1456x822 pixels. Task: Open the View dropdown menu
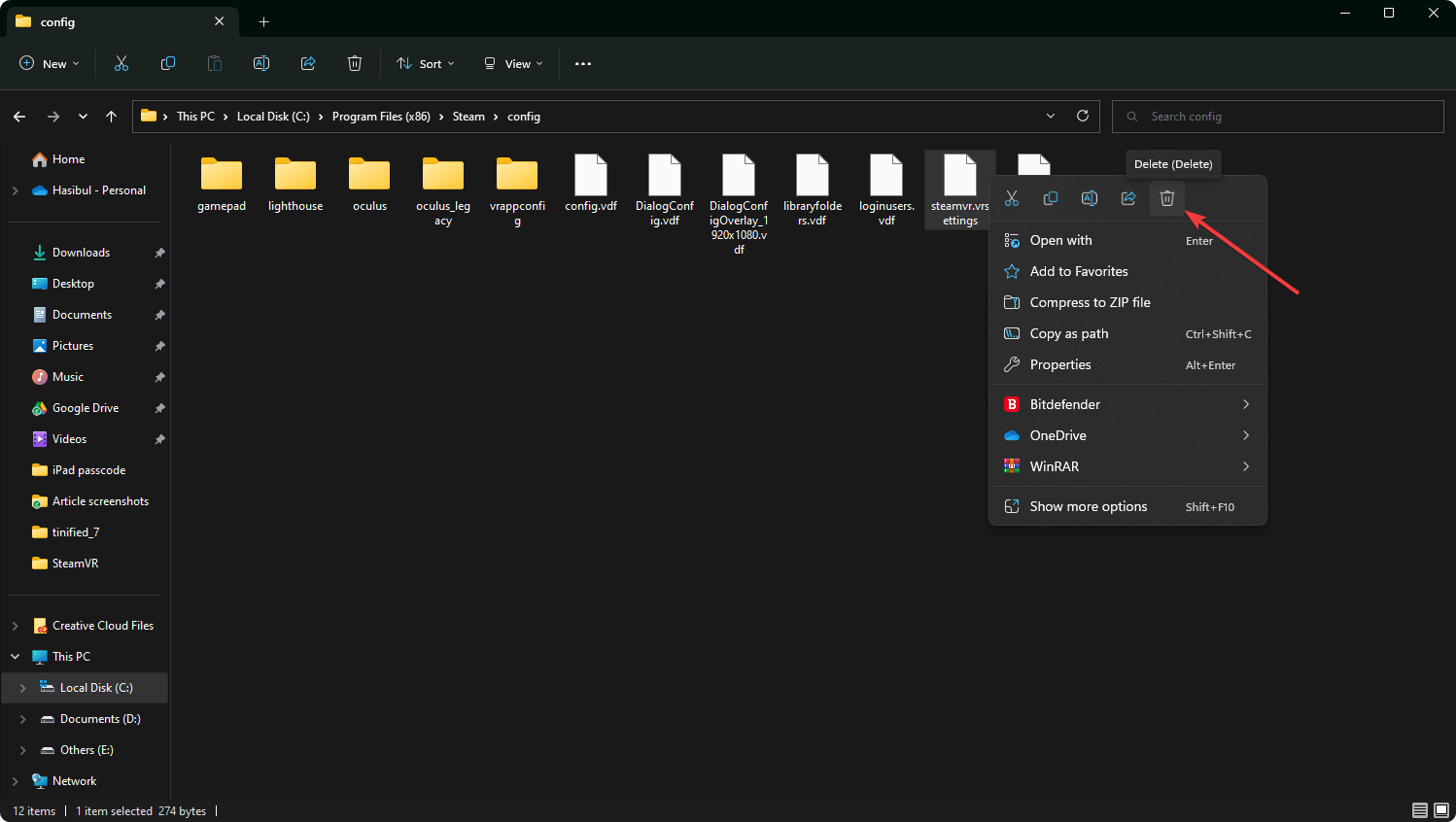(x=513, y=63)
